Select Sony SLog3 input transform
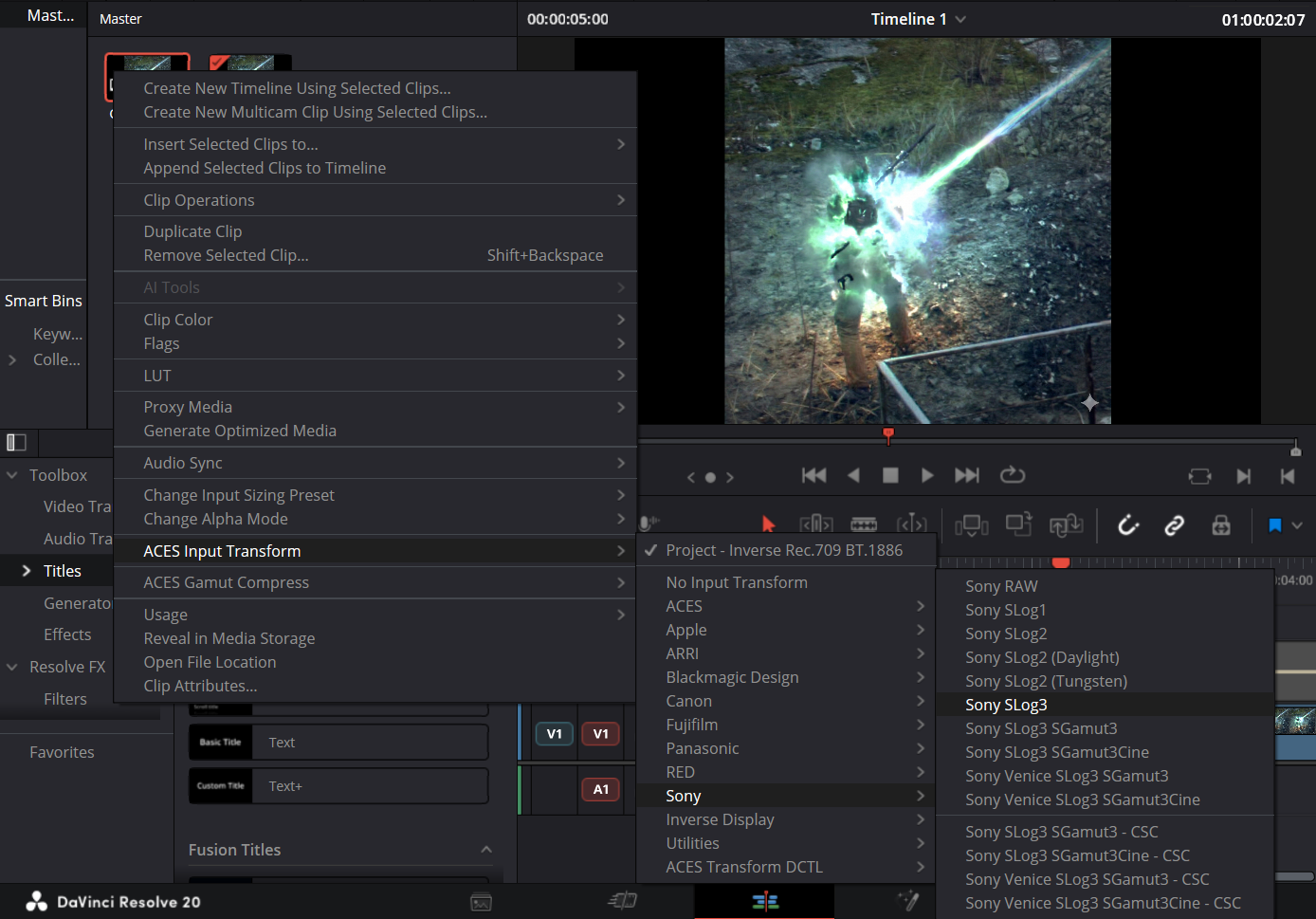 tap(1006, 705)
